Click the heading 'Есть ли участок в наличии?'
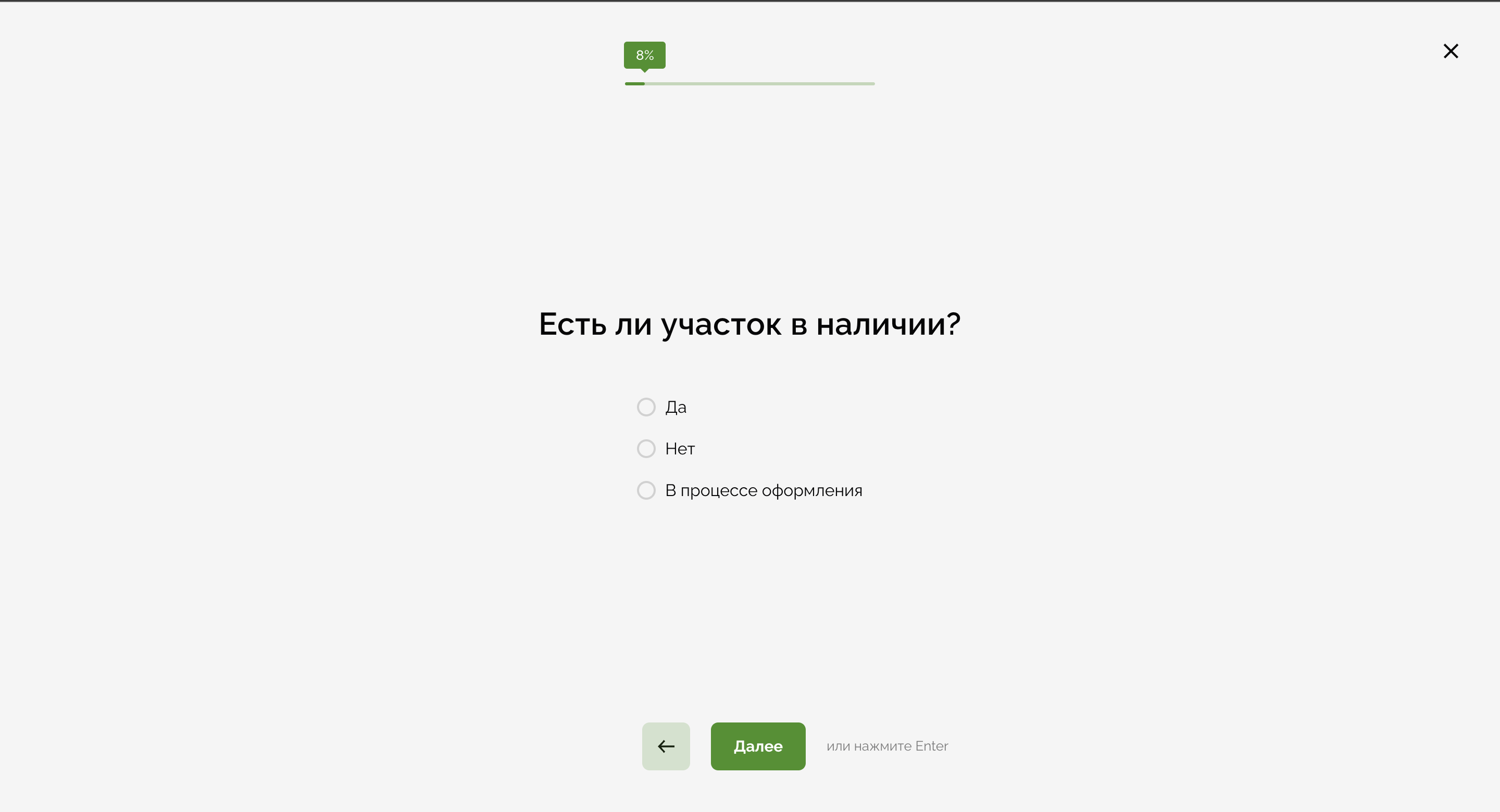 tap(749, 324)
